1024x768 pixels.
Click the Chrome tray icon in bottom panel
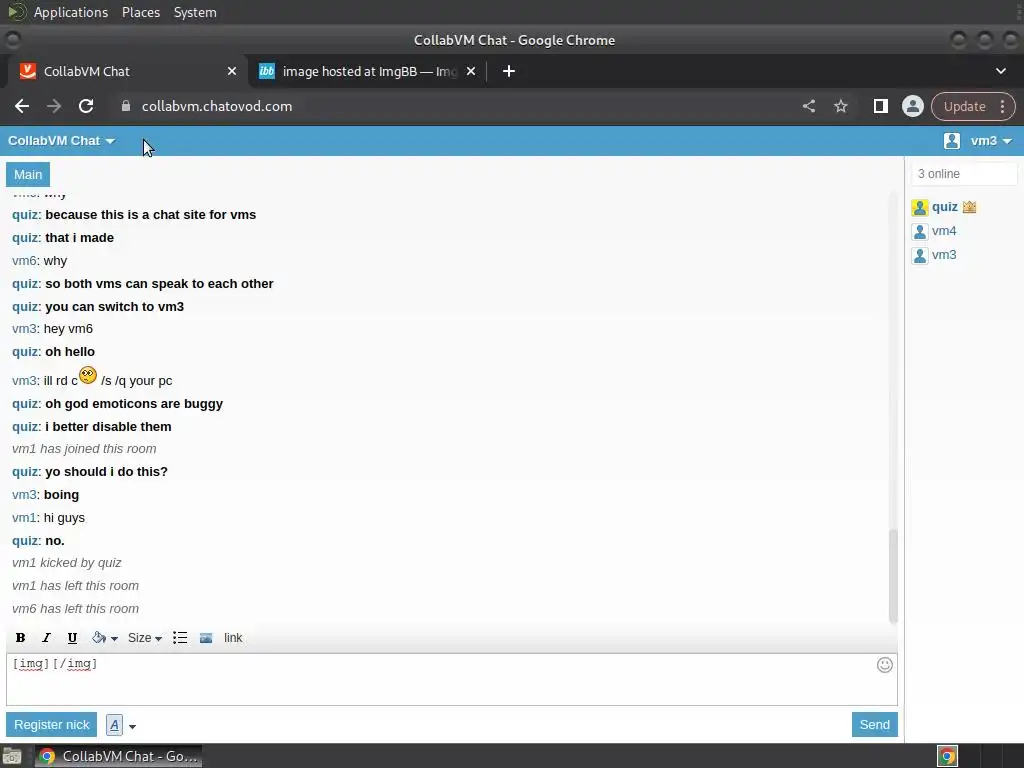click(x=947, y=756)
